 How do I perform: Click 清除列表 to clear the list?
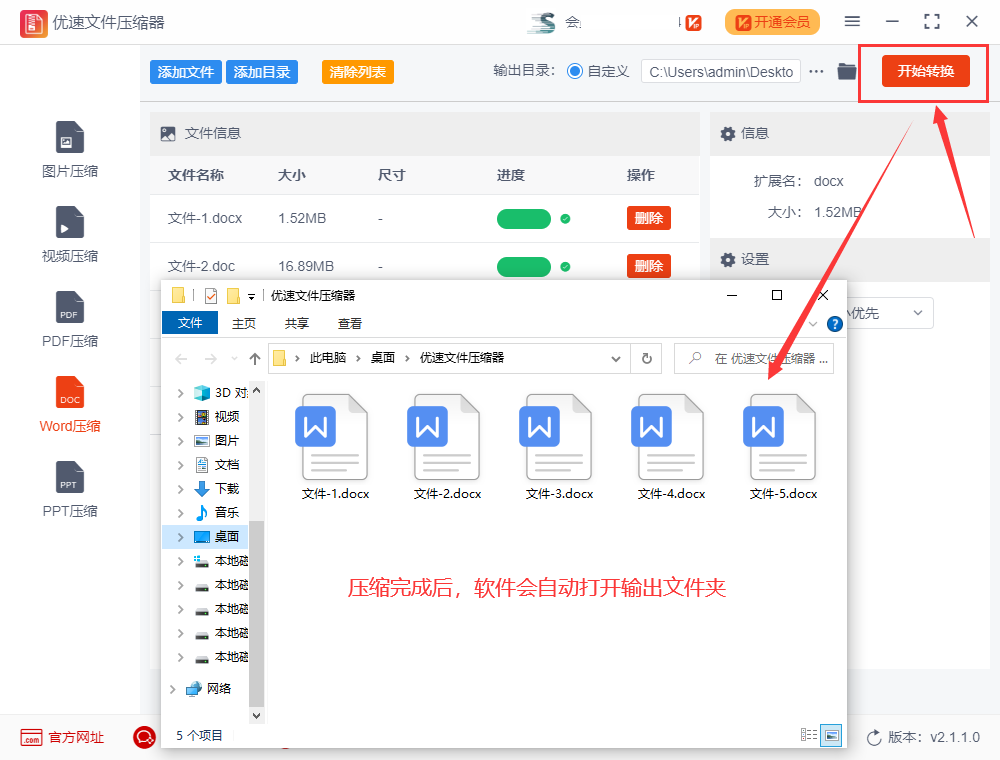tap(358, 72)
